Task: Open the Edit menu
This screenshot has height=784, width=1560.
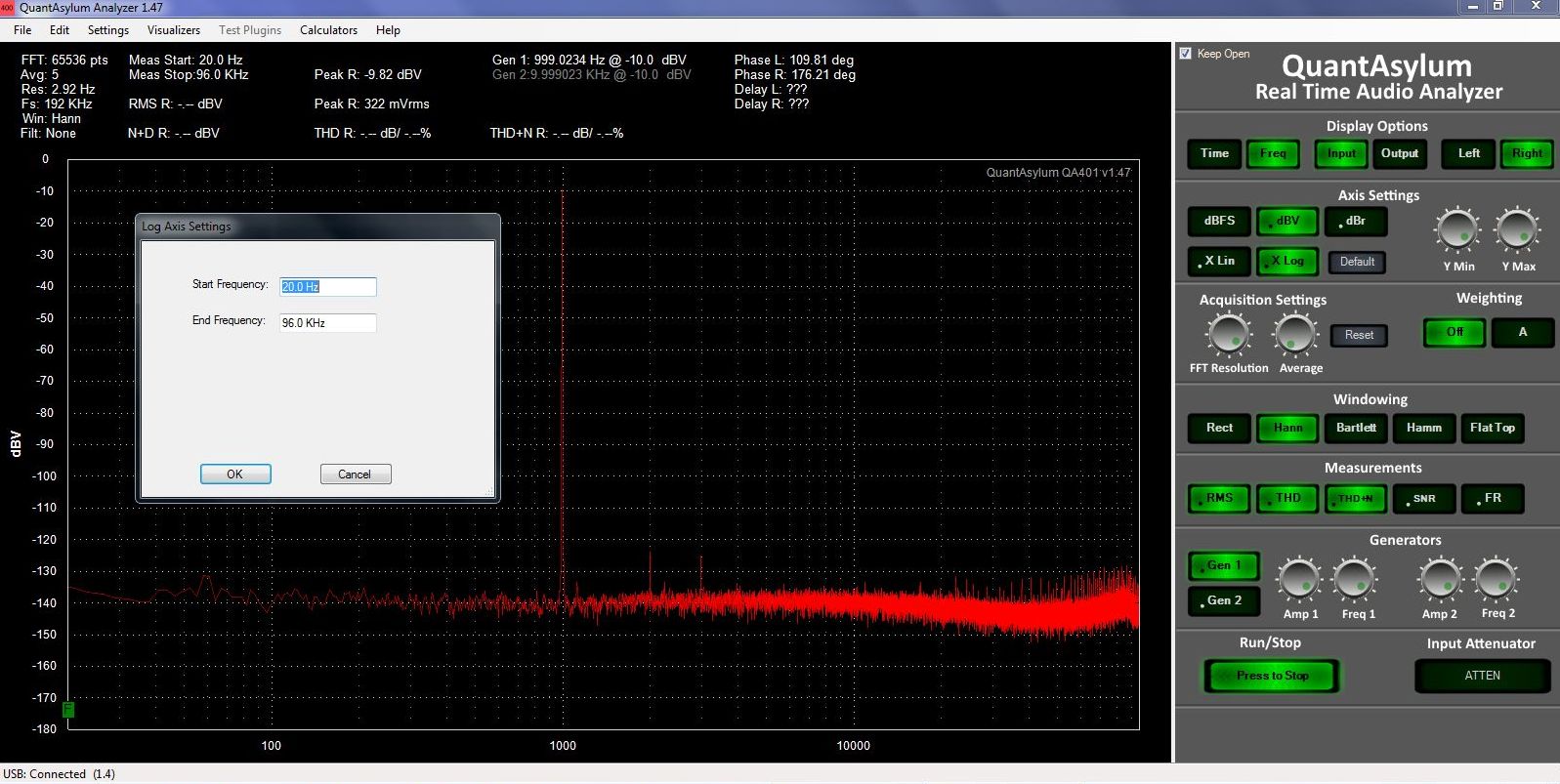Action: 60,30
